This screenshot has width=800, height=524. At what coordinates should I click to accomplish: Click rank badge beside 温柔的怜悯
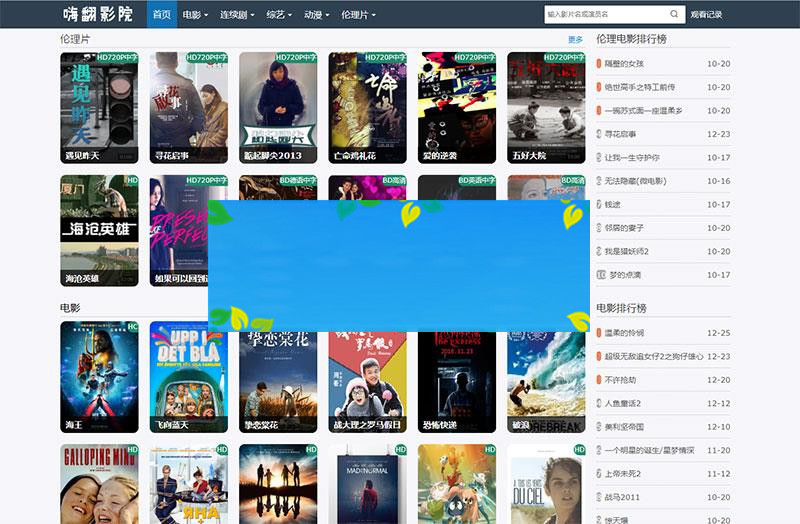[x=599, y=333]
